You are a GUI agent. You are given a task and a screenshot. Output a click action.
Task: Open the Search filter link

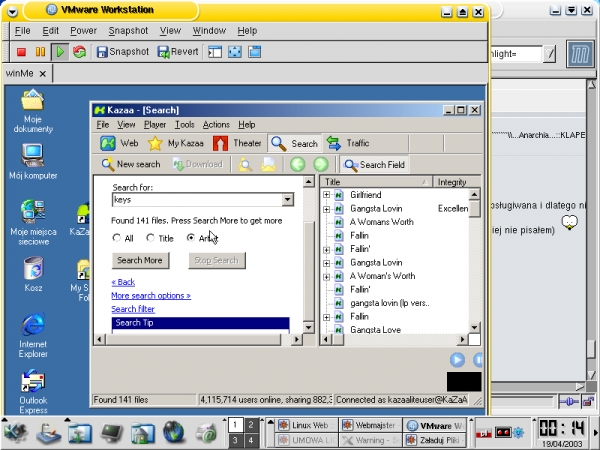click(133, 309)
